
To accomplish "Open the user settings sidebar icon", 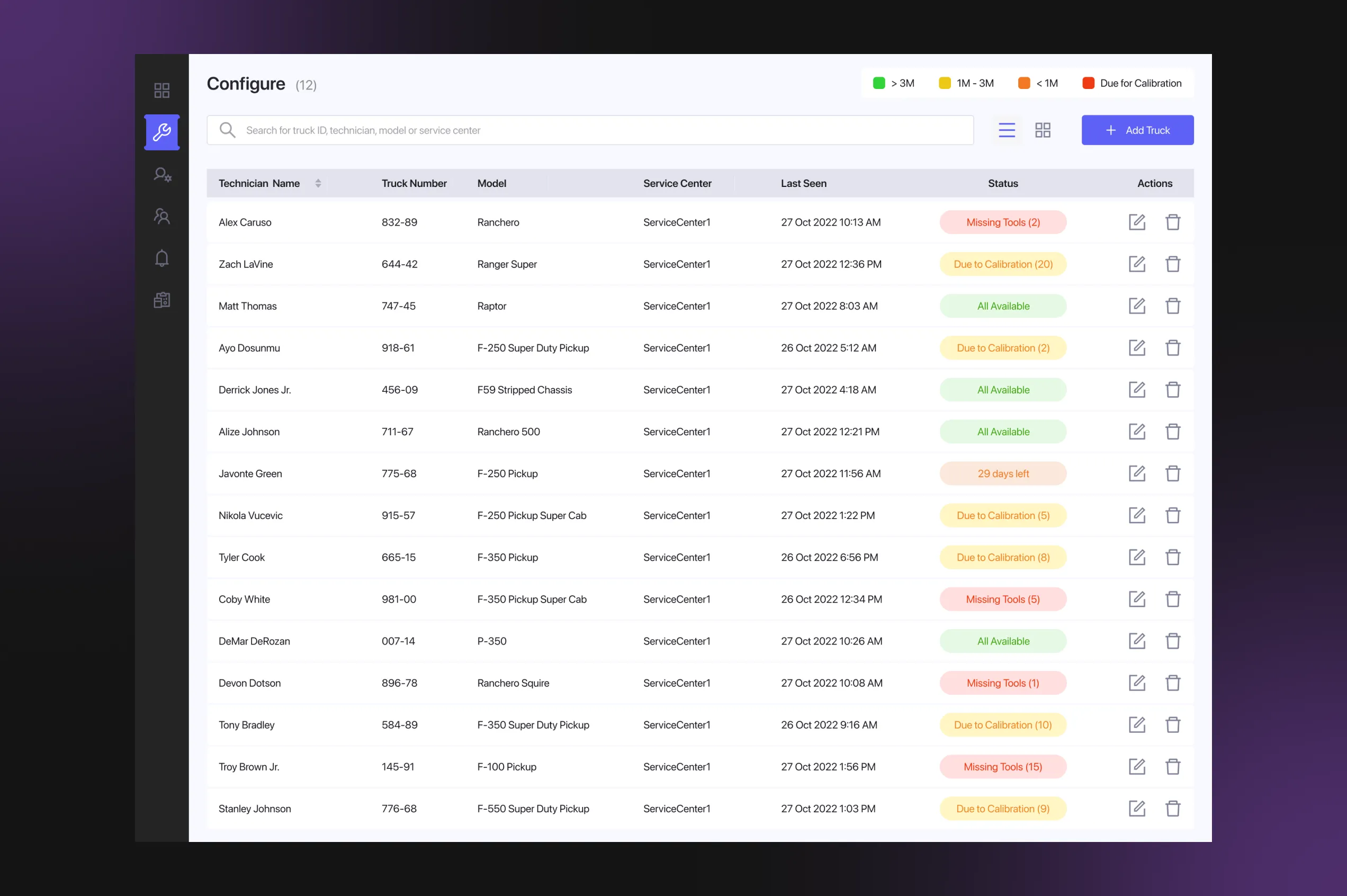I will pos(161,174).
